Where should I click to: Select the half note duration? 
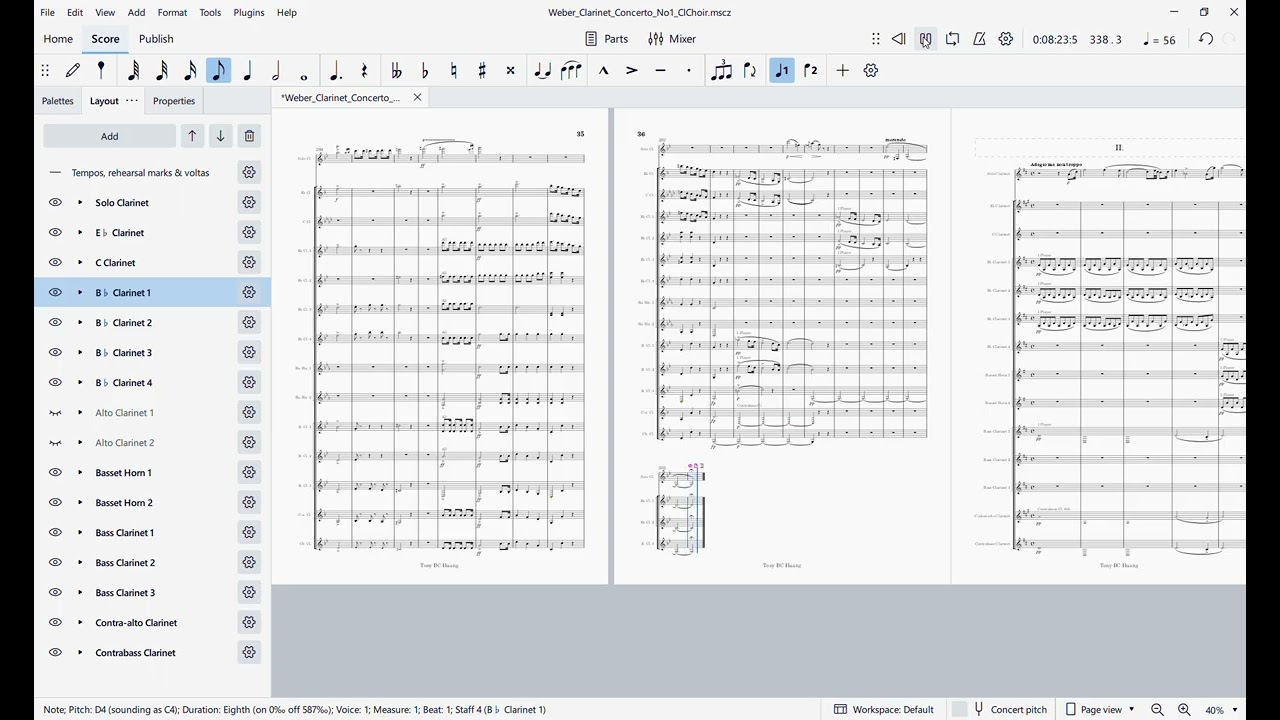pos(276,70)
